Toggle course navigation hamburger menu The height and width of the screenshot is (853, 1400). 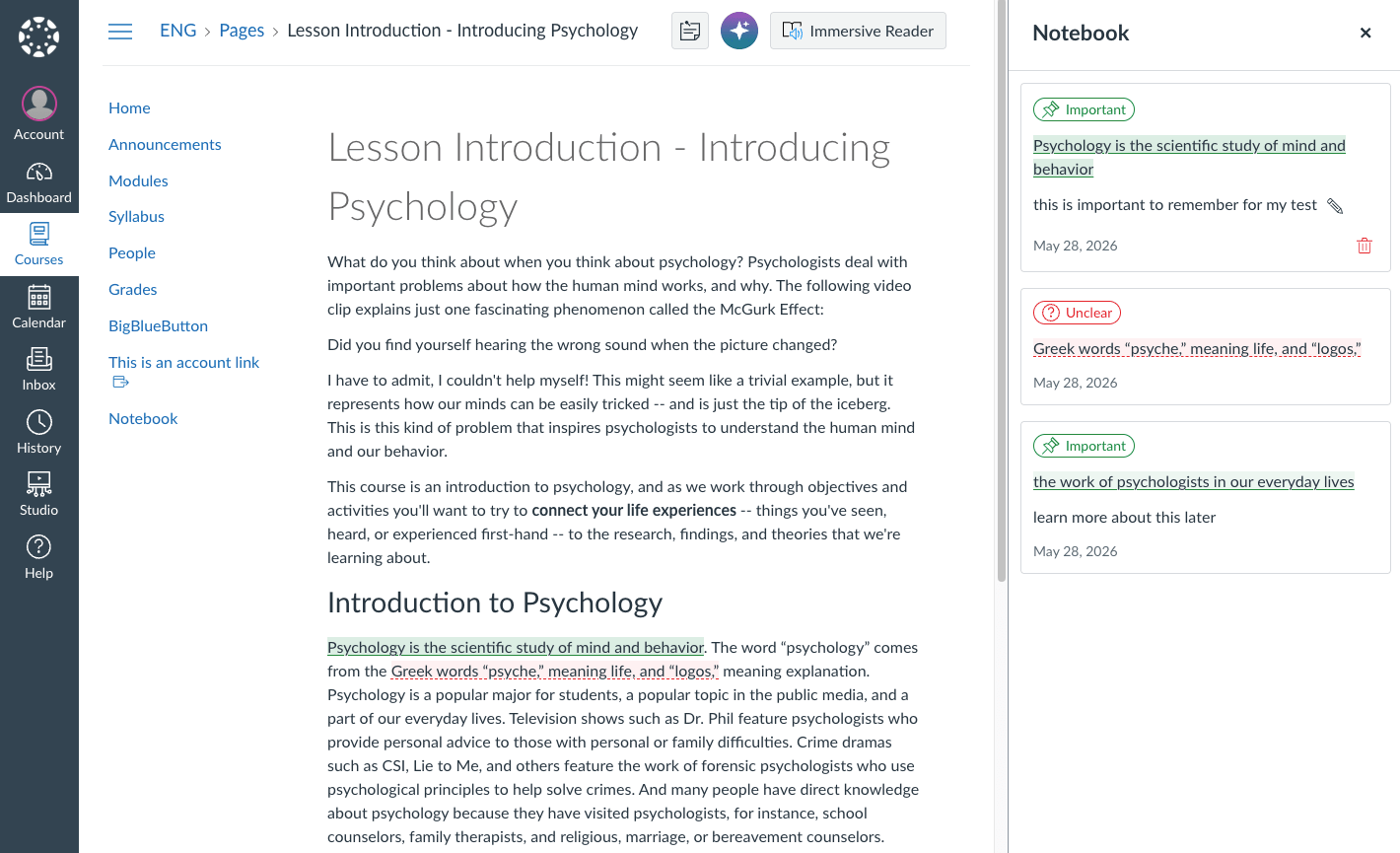[x=120, y=32]
